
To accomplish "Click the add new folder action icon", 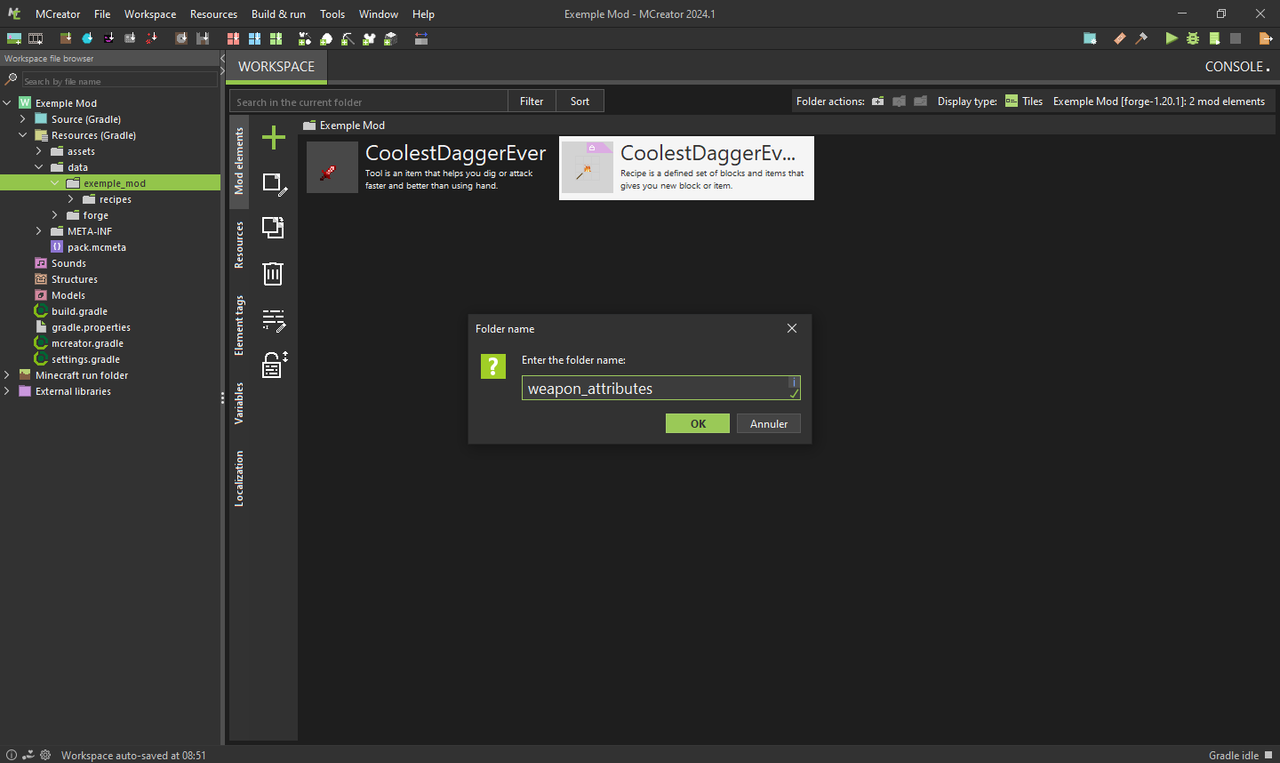I will click(x=877, y=101).
